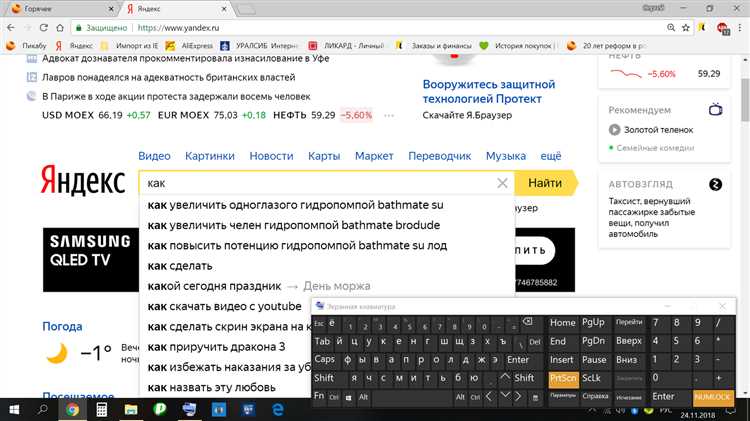Click the Найти search button

coord(545,183)
